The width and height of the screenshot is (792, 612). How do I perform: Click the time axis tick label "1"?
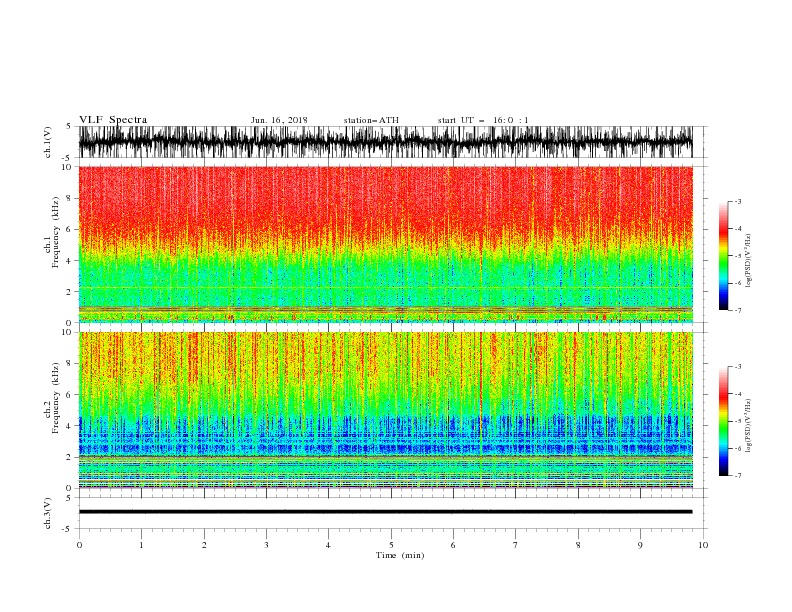coord(141,545)
